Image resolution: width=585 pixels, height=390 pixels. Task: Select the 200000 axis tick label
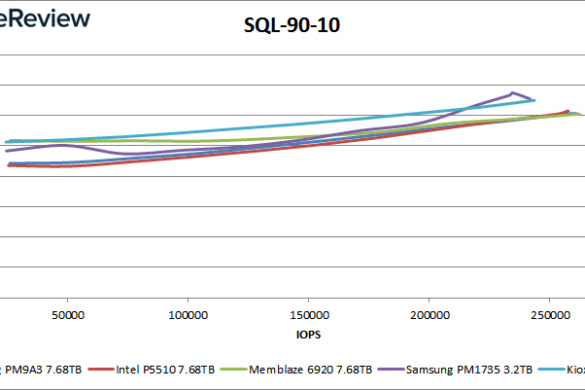(x=430, y=315)
